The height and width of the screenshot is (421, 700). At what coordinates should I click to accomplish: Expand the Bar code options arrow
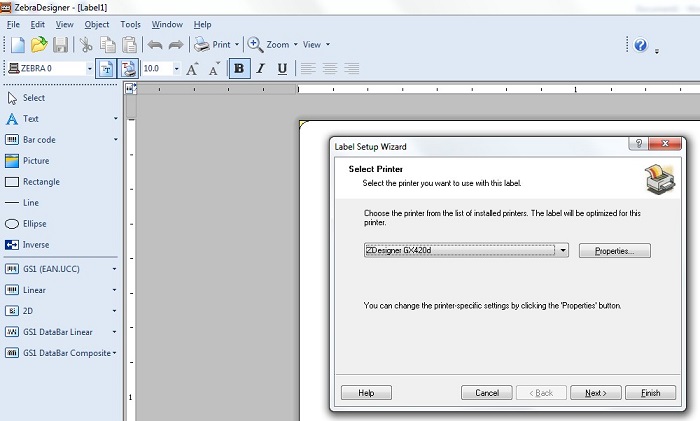click(115, 140)
